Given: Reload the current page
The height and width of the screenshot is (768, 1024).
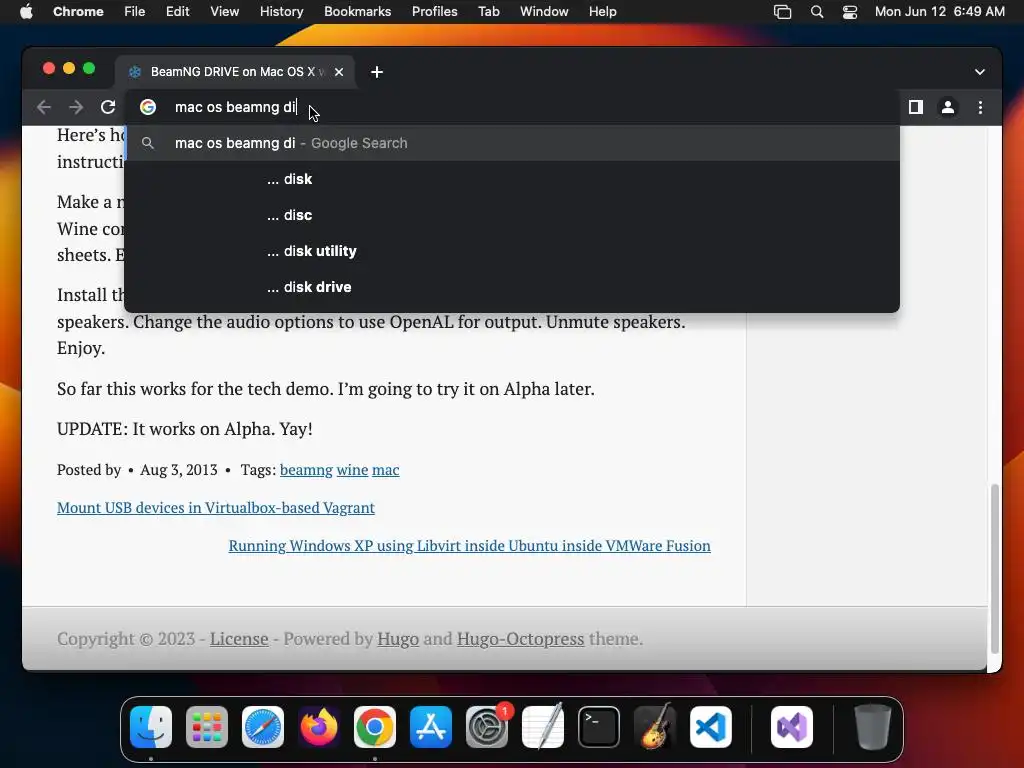Looking at the screenshot, I should 108,107.
